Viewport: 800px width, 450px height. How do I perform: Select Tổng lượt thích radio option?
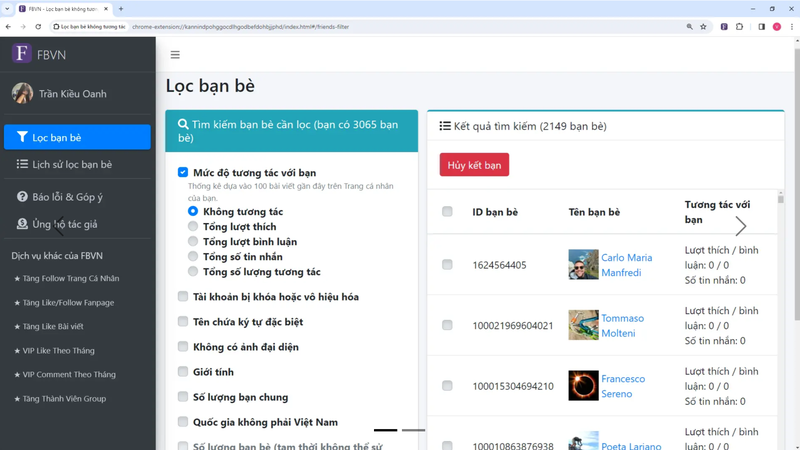[193, 226]
